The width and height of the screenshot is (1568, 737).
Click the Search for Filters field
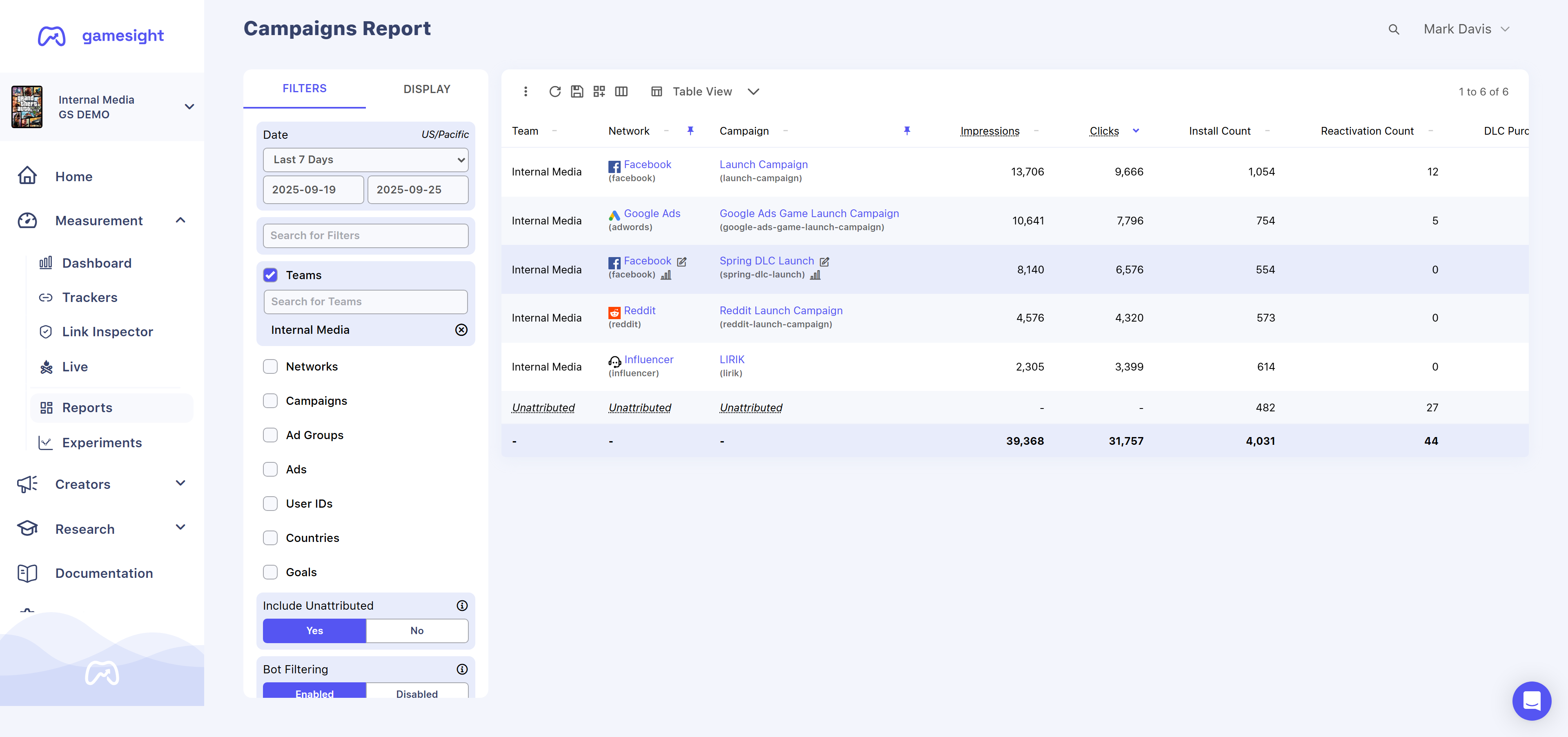point(365,235)
